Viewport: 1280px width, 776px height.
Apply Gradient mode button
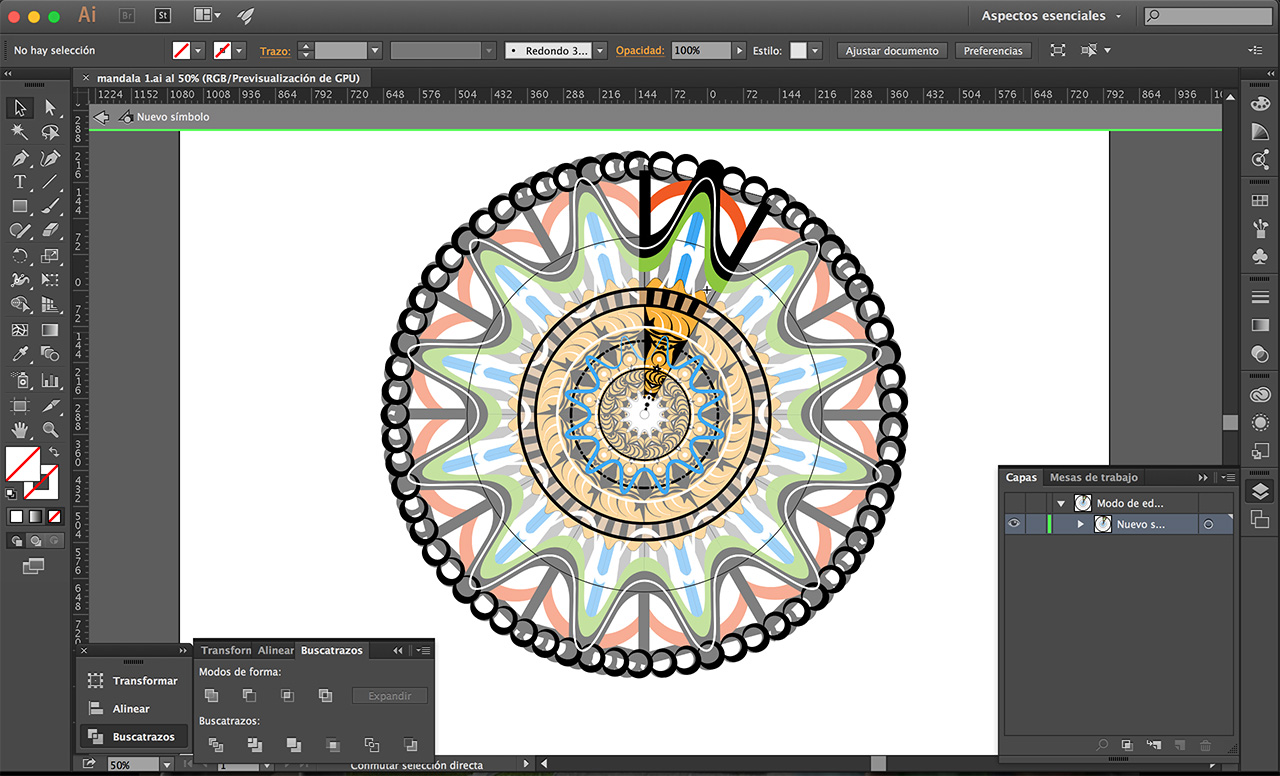pyautogui.click(x=35, y=517)
